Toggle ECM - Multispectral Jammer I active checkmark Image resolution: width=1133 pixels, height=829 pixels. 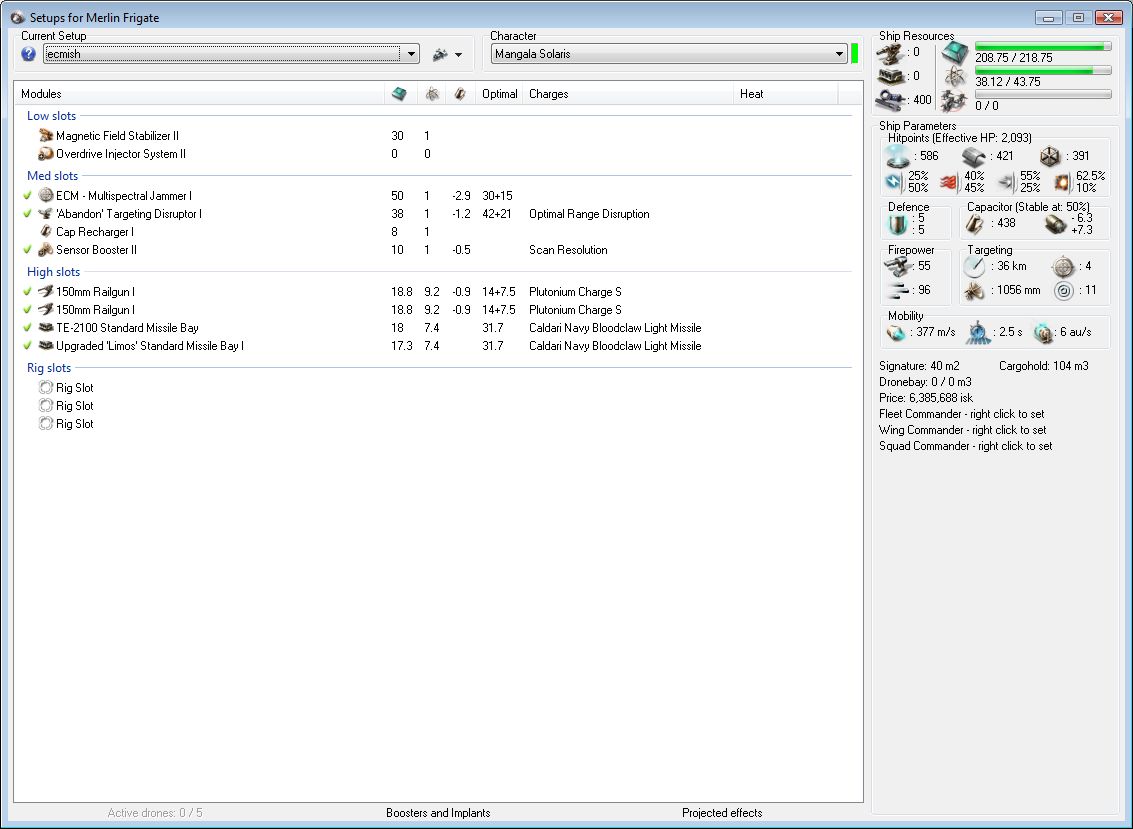click(x=28, y=196)
